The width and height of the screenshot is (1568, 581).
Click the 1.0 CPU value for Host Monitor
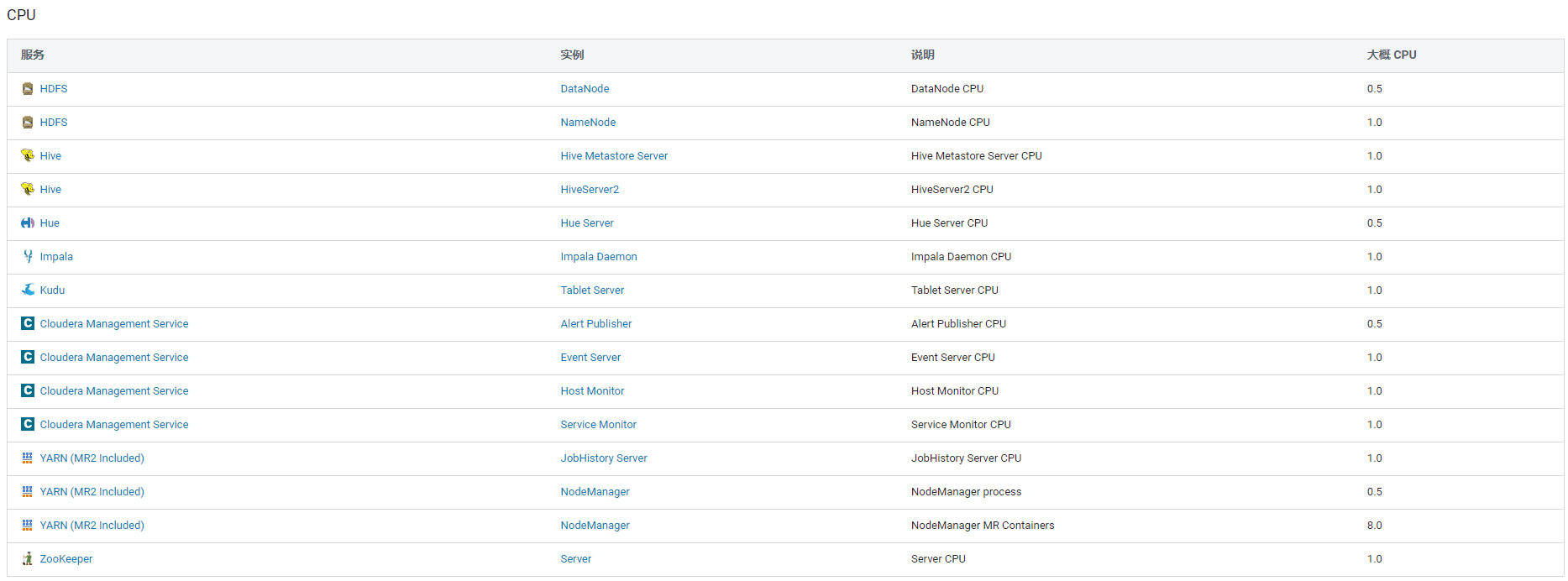(1374, 391)
